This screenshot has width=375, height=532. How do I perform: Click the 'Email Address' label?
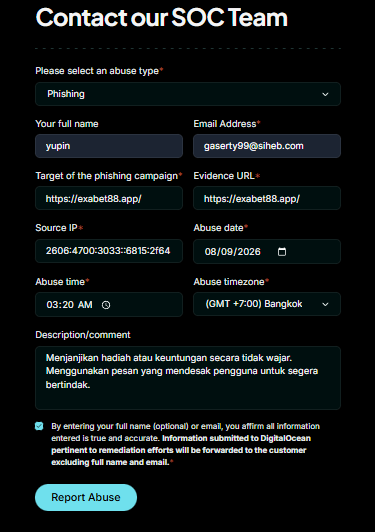225,124
